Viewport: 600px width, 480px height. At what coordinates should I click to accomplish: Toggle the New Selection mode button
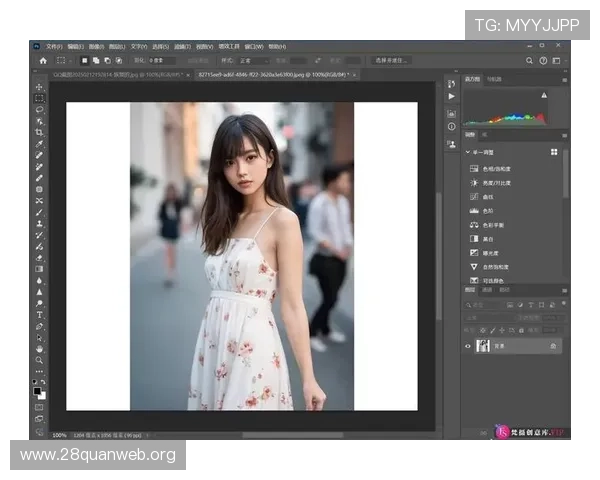(83, 60)
